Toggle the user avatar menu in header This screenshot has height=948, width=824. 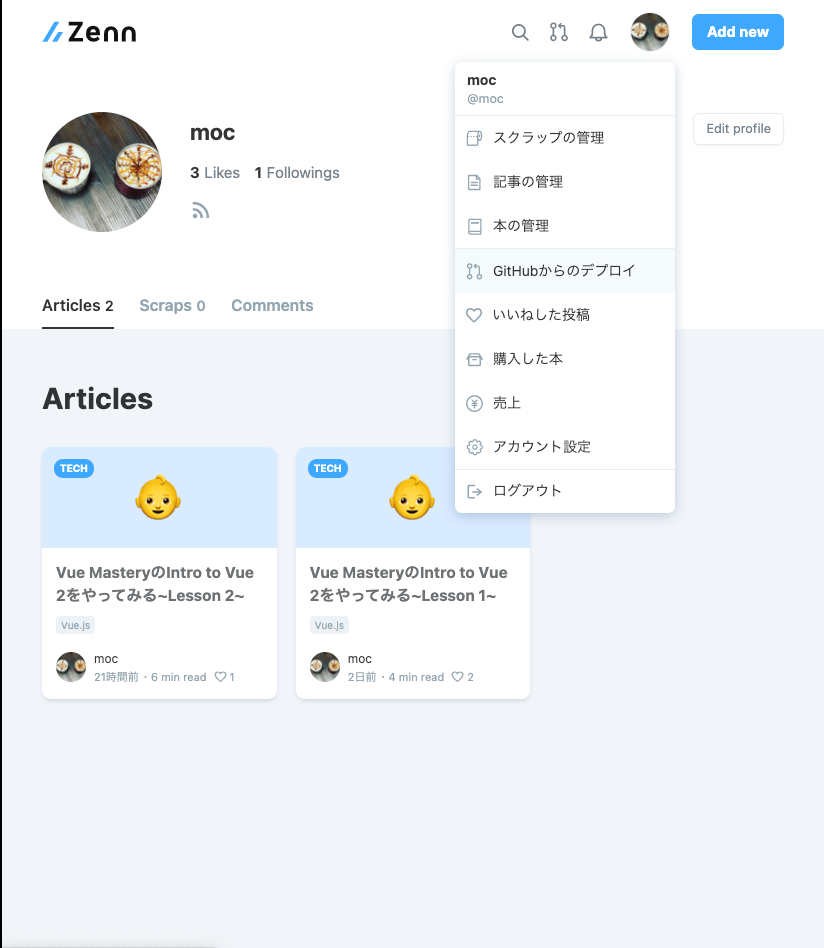point(650,32)
